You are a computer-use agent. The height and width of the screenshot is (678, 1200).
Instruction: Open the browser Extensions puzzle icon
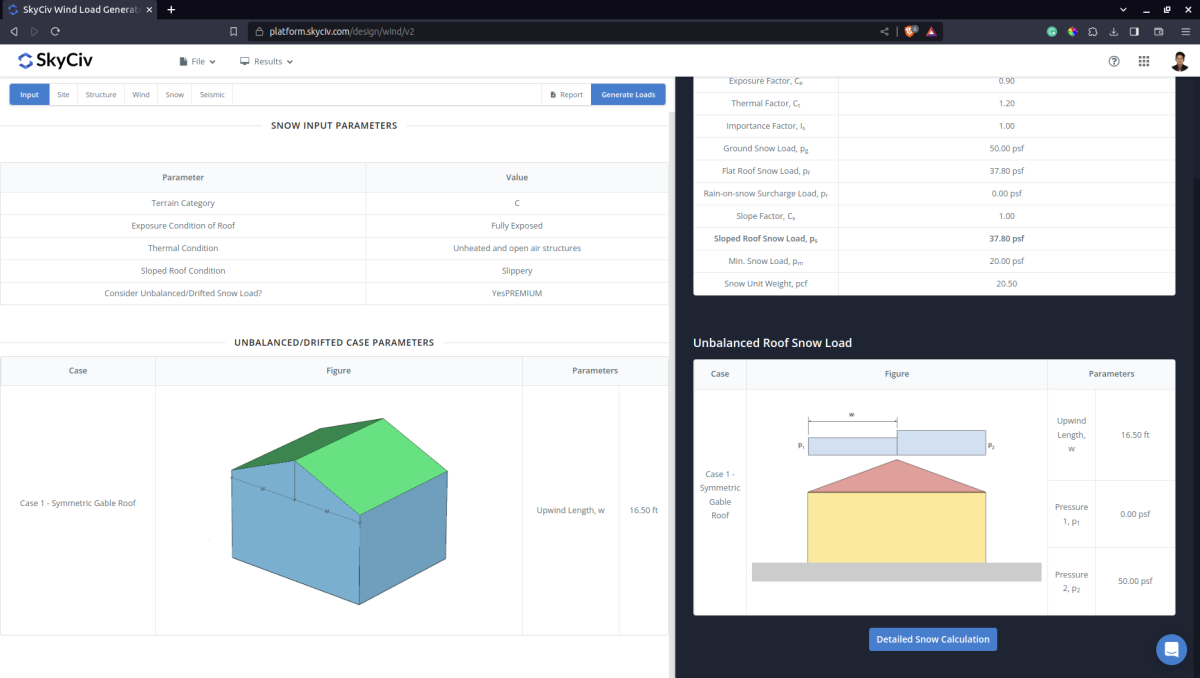coord(1091,31)
